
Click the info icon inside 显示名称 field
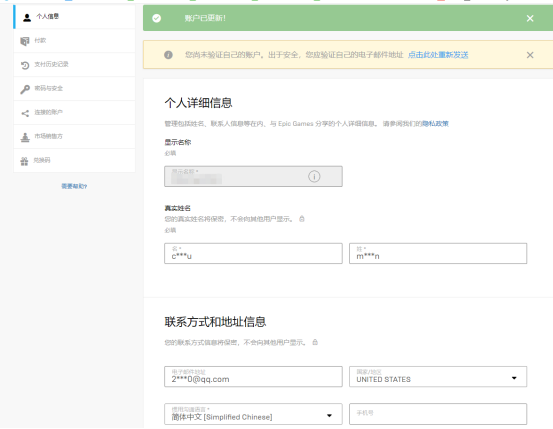pos(314,176)
